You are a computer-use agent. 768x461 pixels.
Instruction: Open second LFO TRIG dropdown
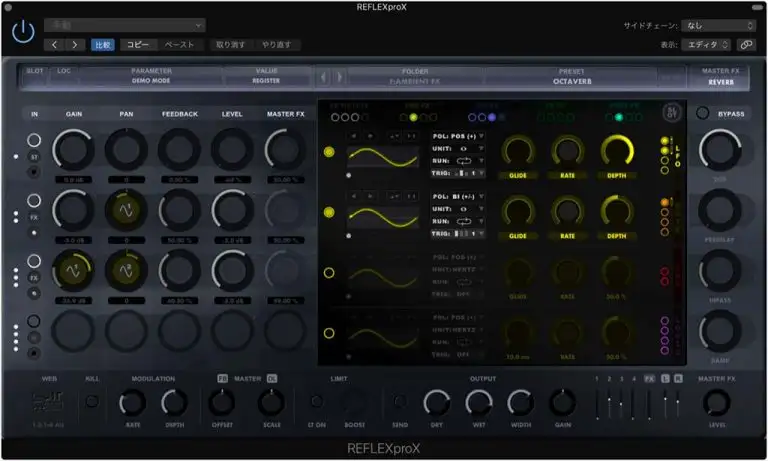pyautogui.click(x=458, y=234)
